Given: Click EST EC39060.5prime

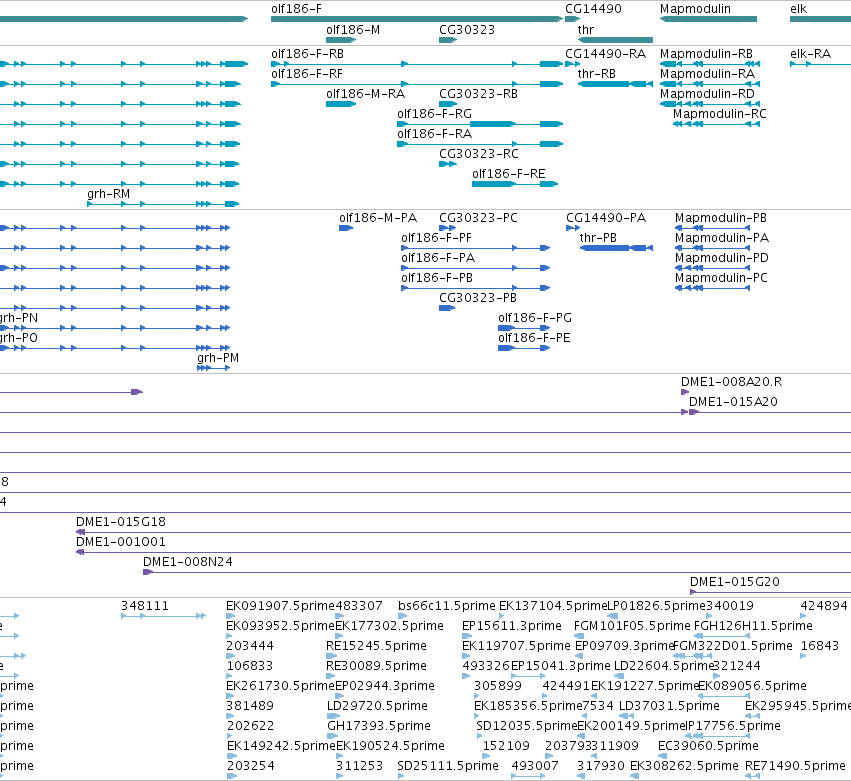Looking at the screenshot, I should coord(662,756).
